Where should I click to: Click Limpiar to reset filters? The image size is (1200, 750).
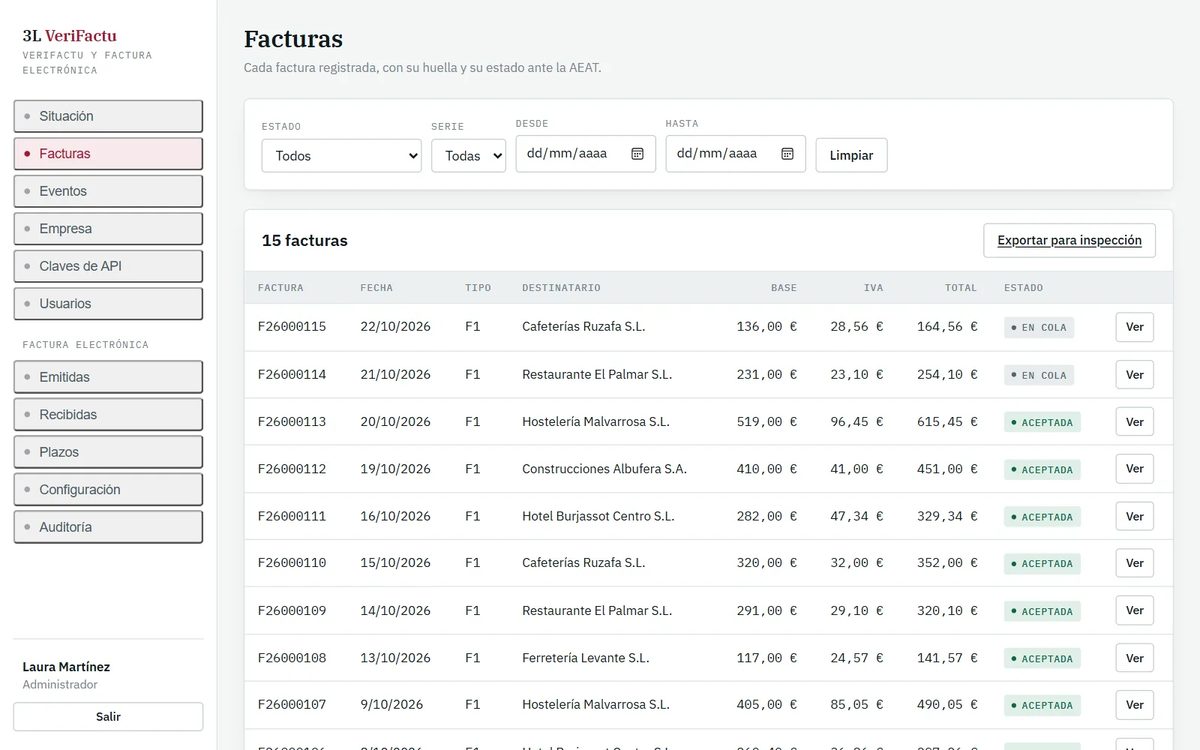[851, 155]
